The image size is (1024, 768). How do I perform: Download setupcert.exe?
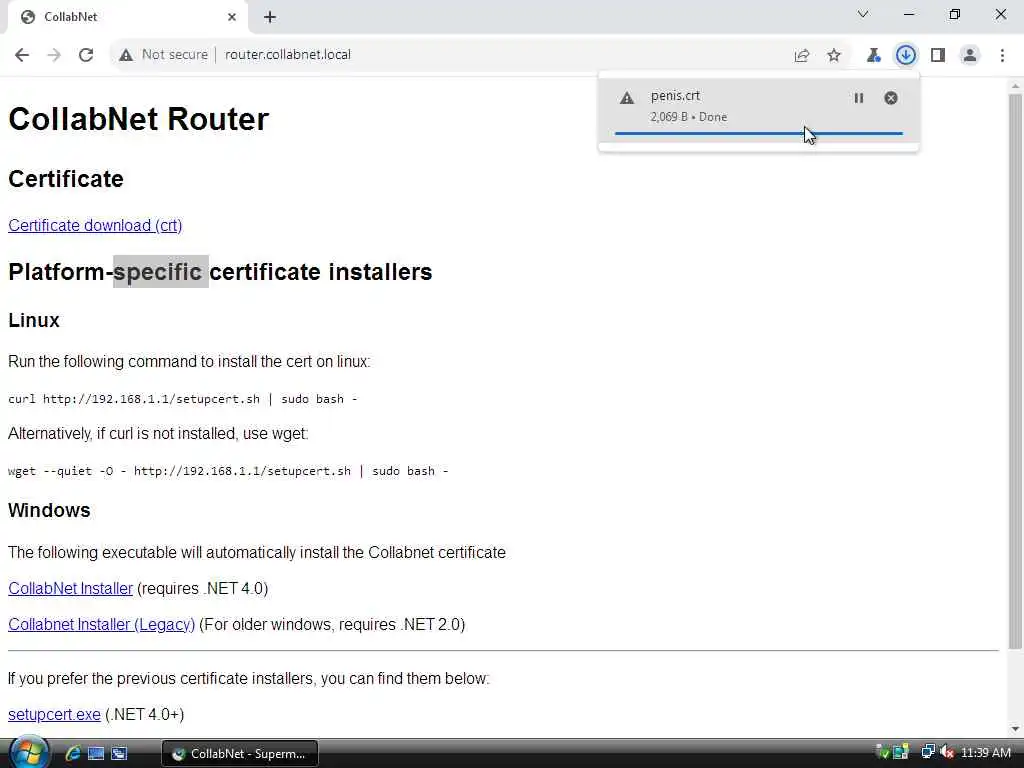pyautogui.click(x=54, y=714)
